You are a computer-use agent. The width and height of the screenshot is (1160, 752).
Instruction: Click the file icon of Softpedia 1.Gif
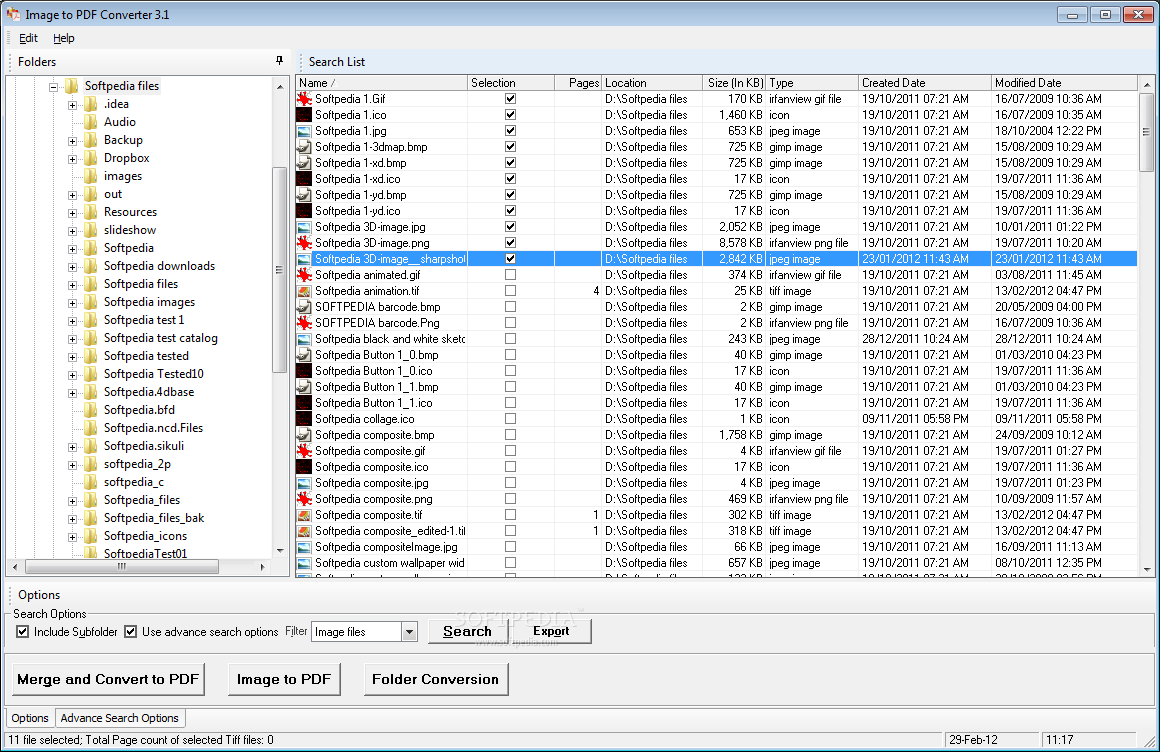[303, 98]
